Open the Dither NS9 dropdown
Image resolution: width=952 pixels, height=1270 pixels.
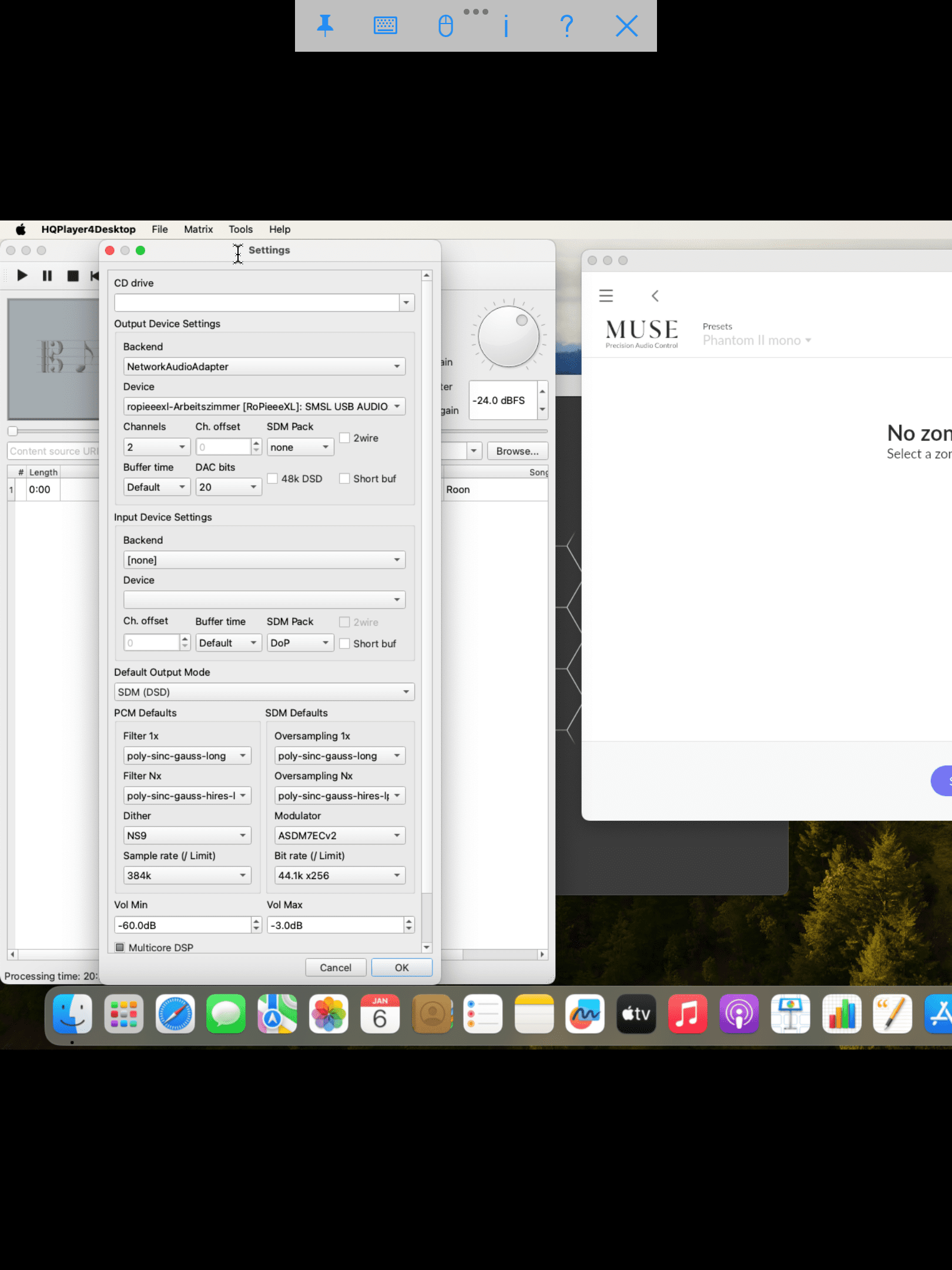187,835
